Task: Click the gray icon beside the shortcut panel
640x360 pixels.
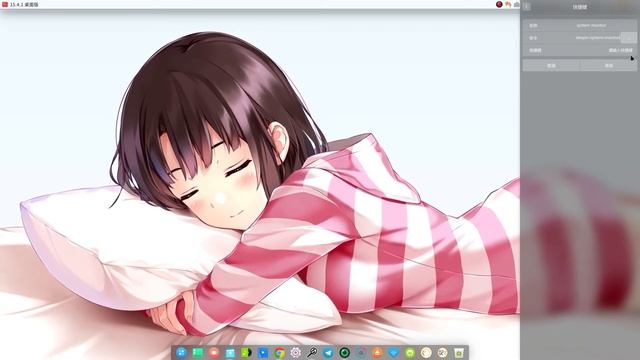Action: (x=516, y=4)
